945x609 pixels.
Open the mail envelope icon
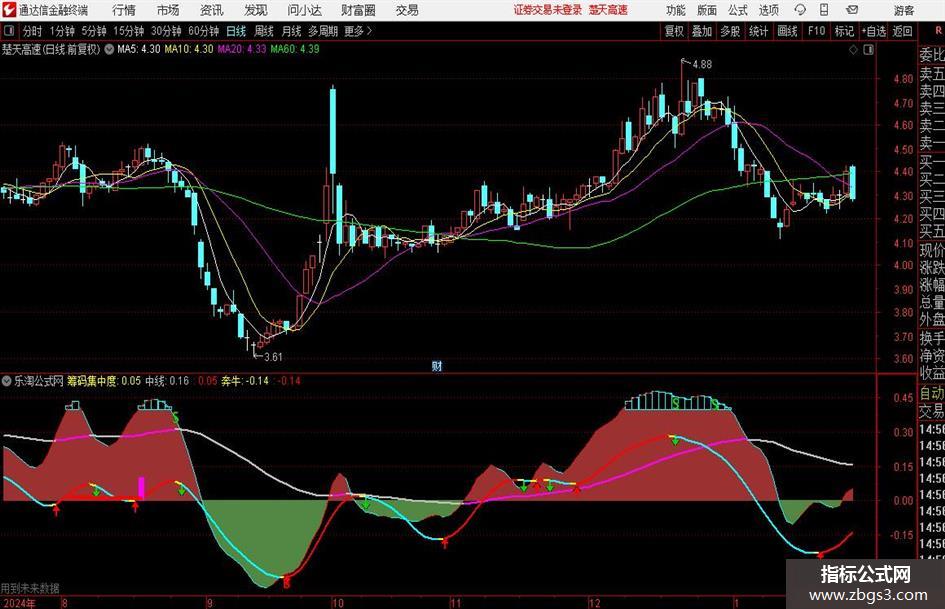click(x=852, y=10)
